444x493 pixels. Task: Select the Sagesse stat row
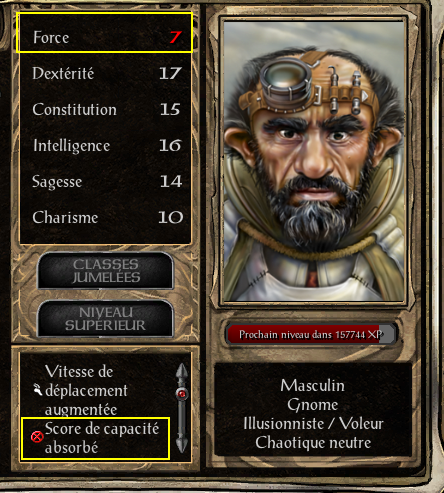click(105, 181)
